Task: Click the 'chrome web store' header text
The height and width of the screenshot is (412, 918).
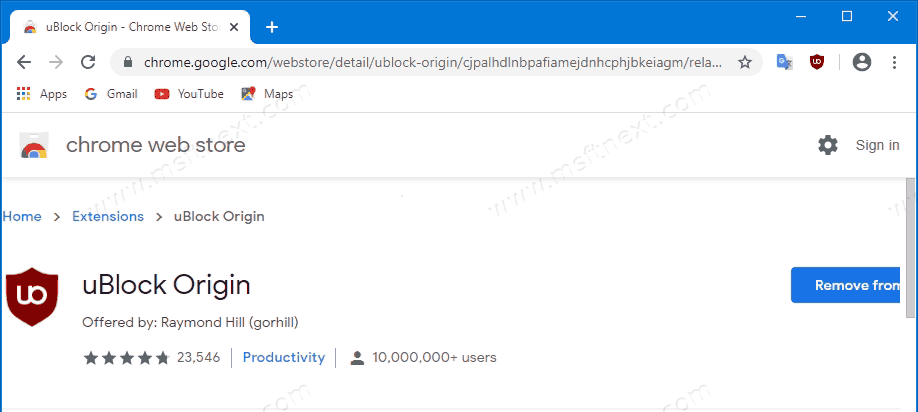Action: [x=156, y=145]
